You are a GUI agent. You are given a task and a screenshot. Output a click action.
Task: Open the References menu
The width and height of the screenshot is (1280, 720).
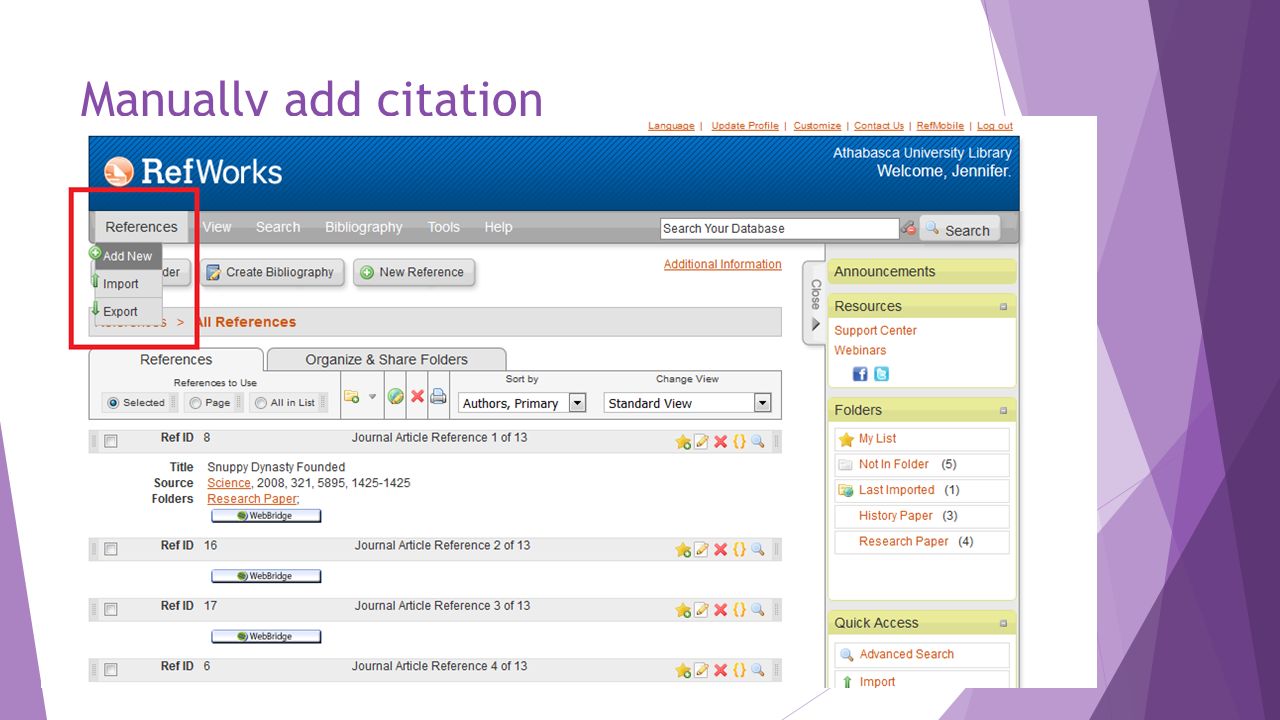141,227
